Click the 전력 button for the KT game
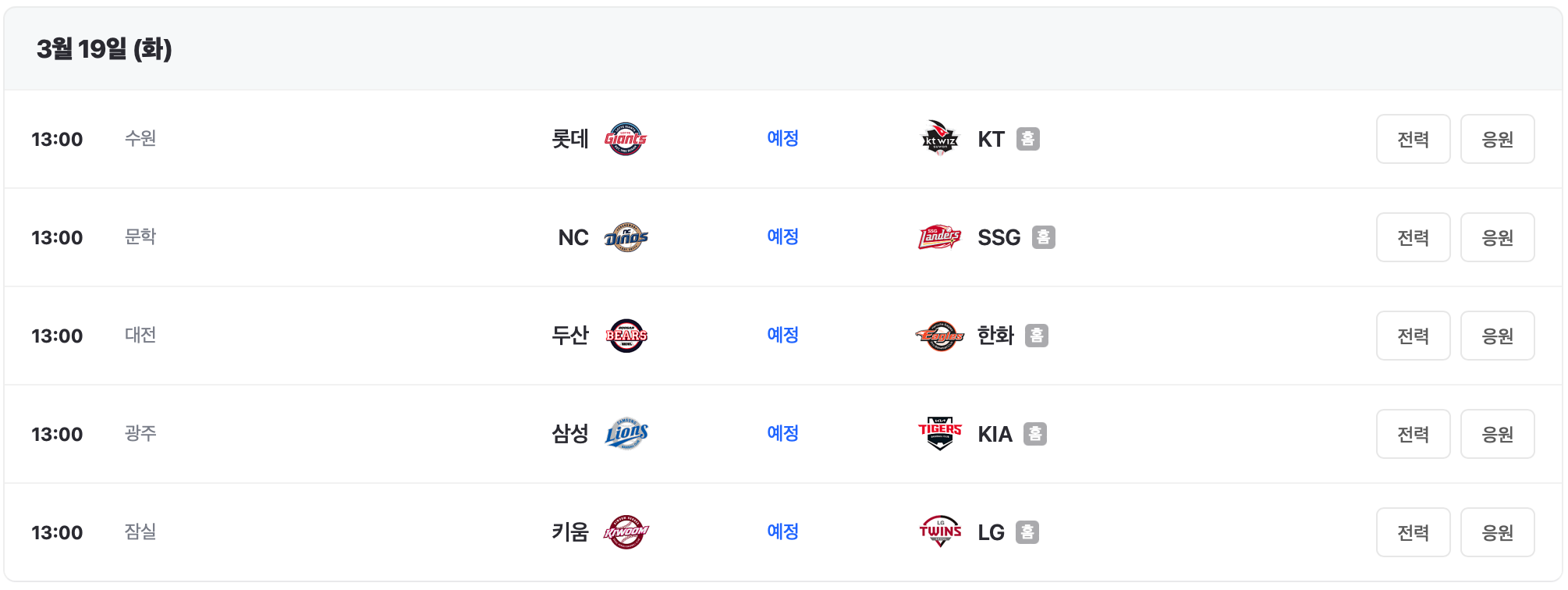This screenshot has height=590, width=1568. coord(1413,138)
